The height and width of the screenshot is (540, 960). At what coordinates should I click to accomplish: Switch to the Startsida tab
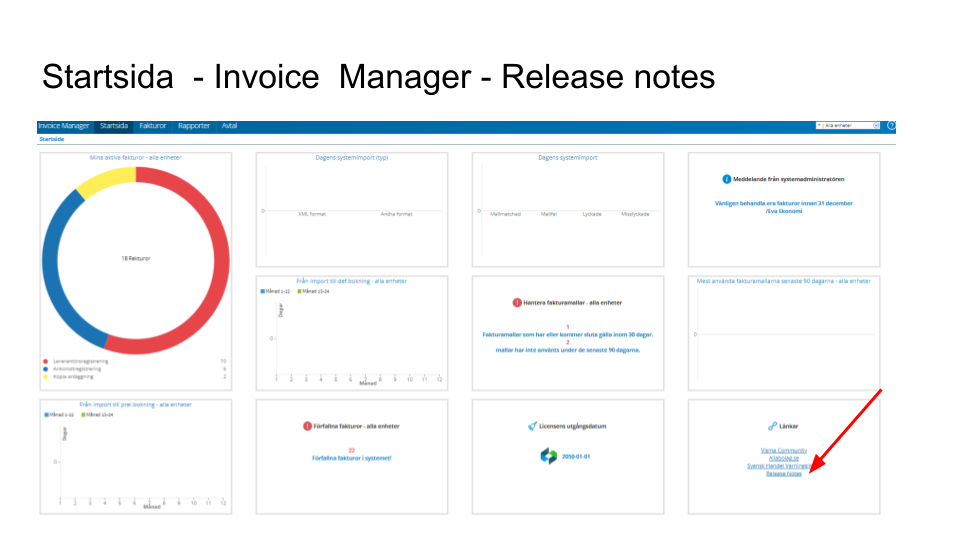click(114, 126)
